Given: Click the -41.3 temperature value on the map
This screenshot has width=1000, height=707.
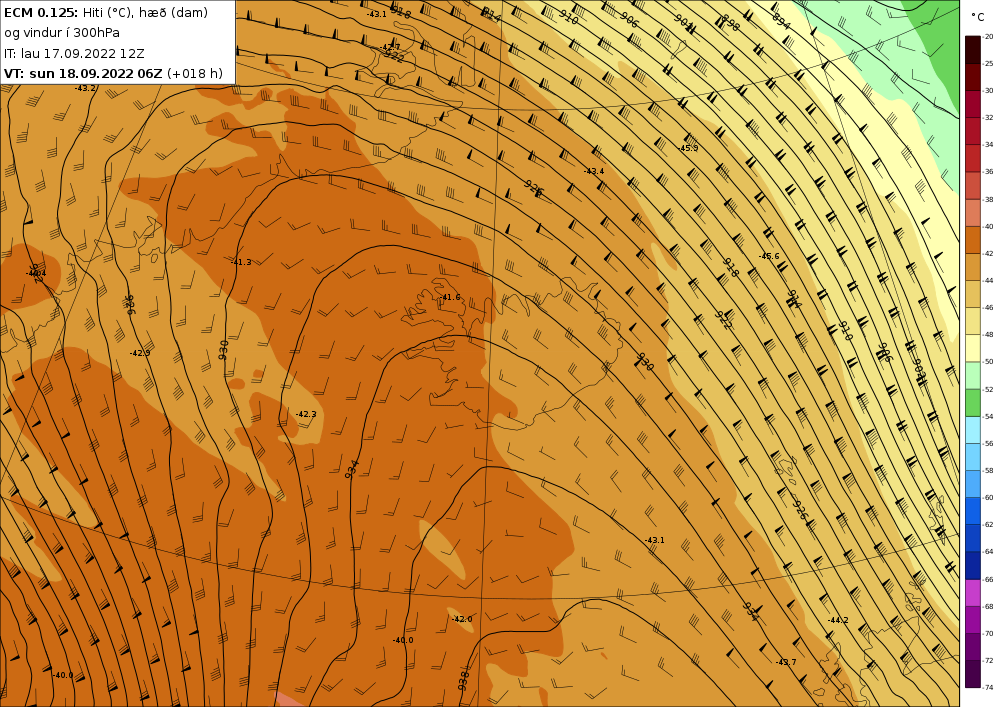Looking at the screenshot, I should (x=241, y=262).
